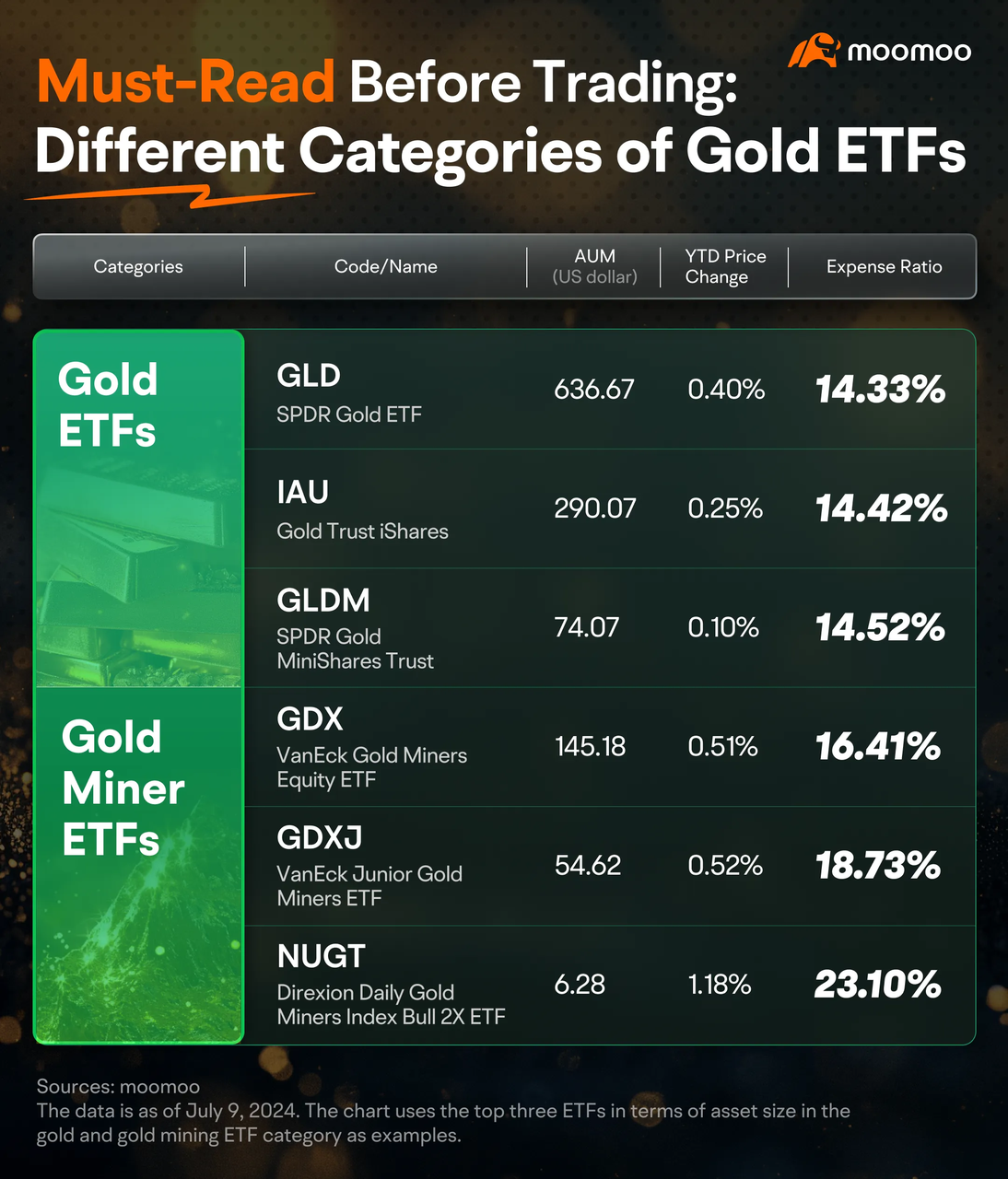Click the Expense Ratio column header

884,266
